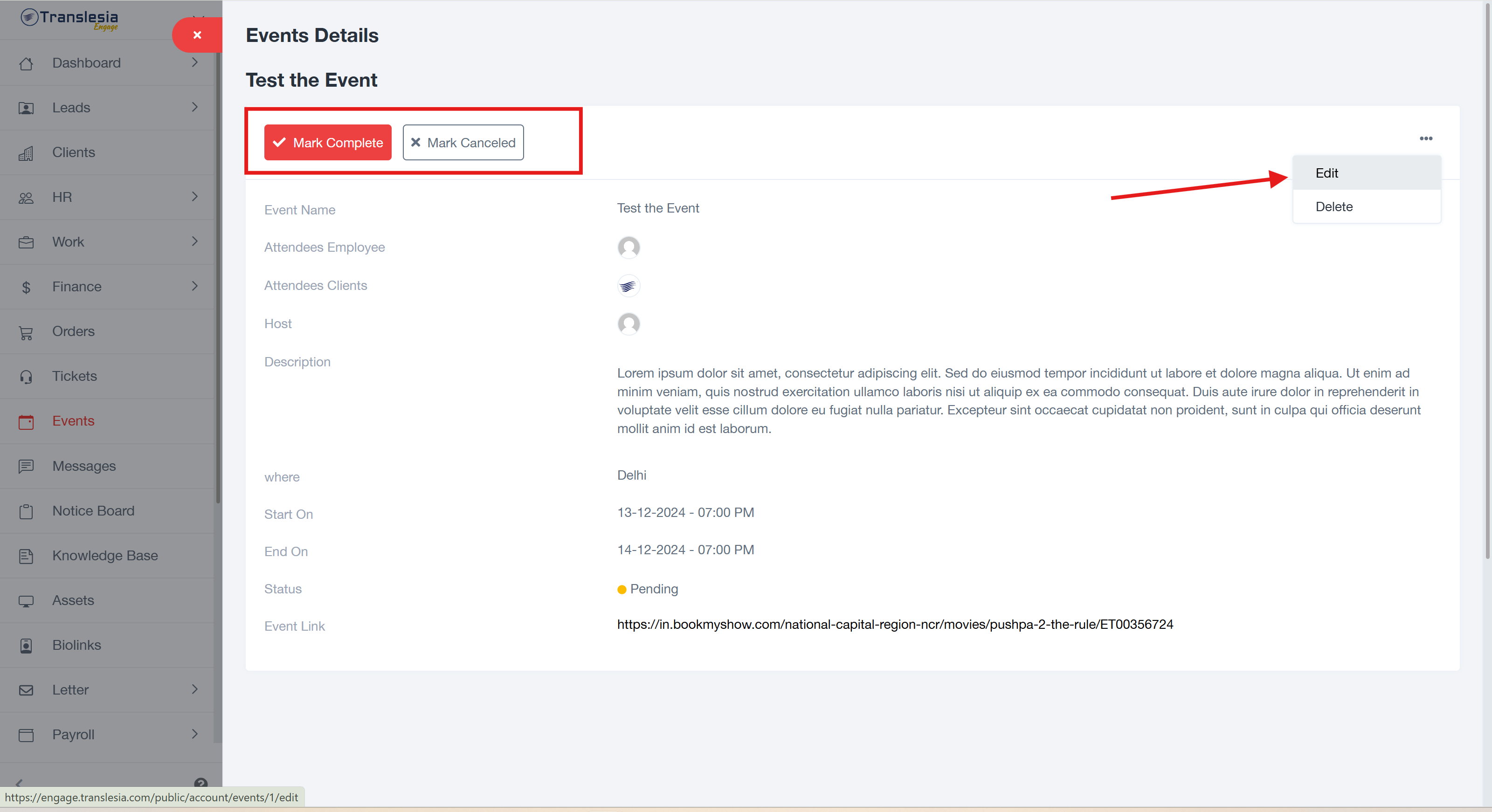Viewport: 1492px width, 812px height.
Task: Click the Dashboard home icon
Action: (26, 63)
